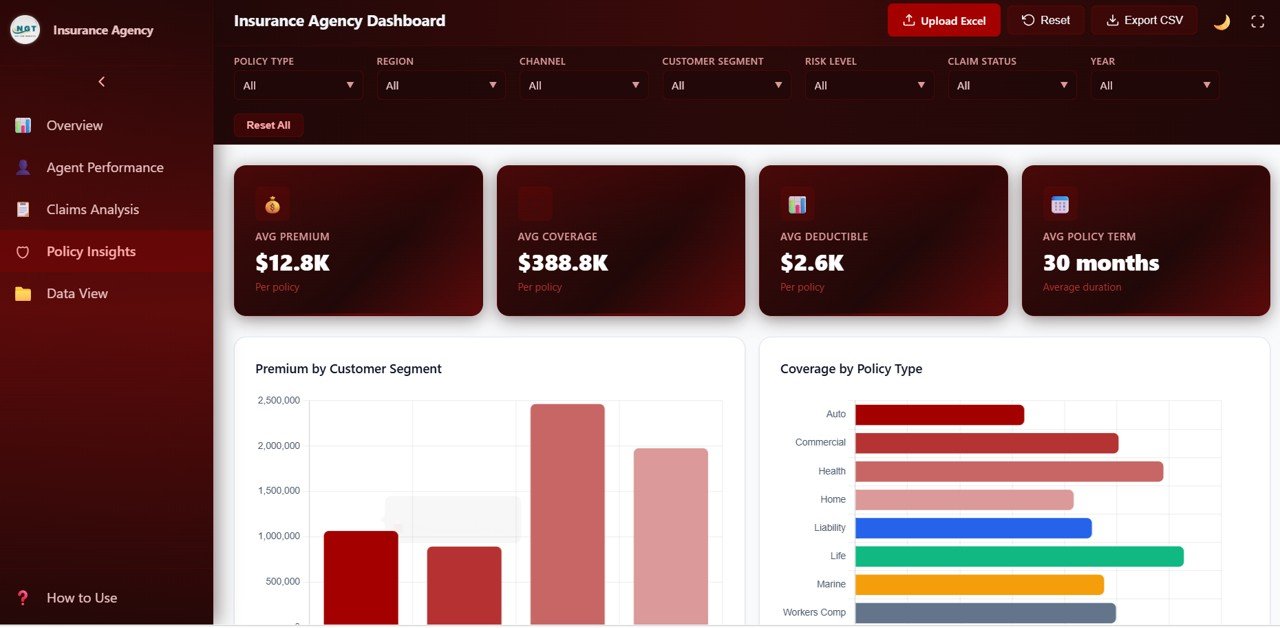1280x628 pixels.
Task: Click the question mark How to Use icon
Action: (x=23, y=598)
